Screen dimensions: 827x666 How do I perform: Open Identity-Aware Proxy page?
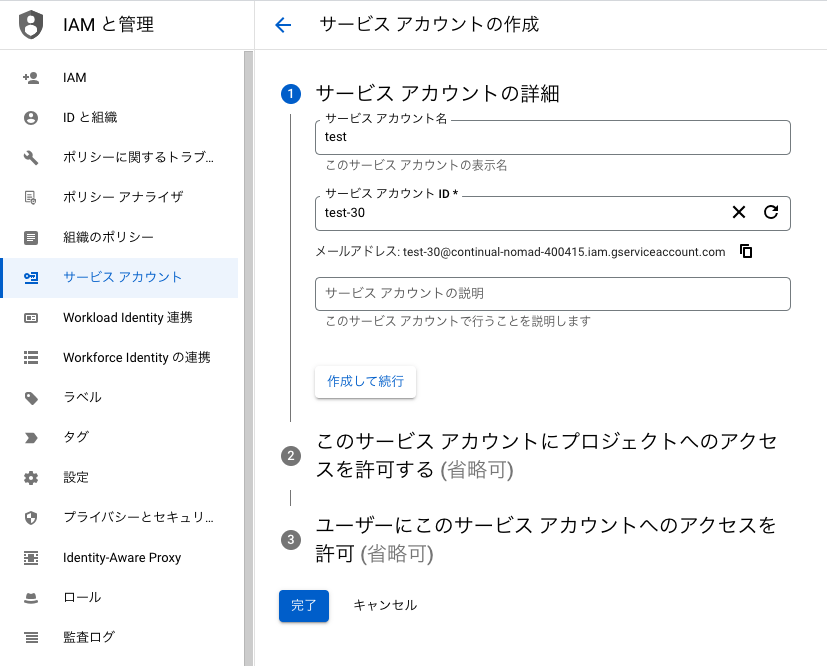[x=119, y=557]
